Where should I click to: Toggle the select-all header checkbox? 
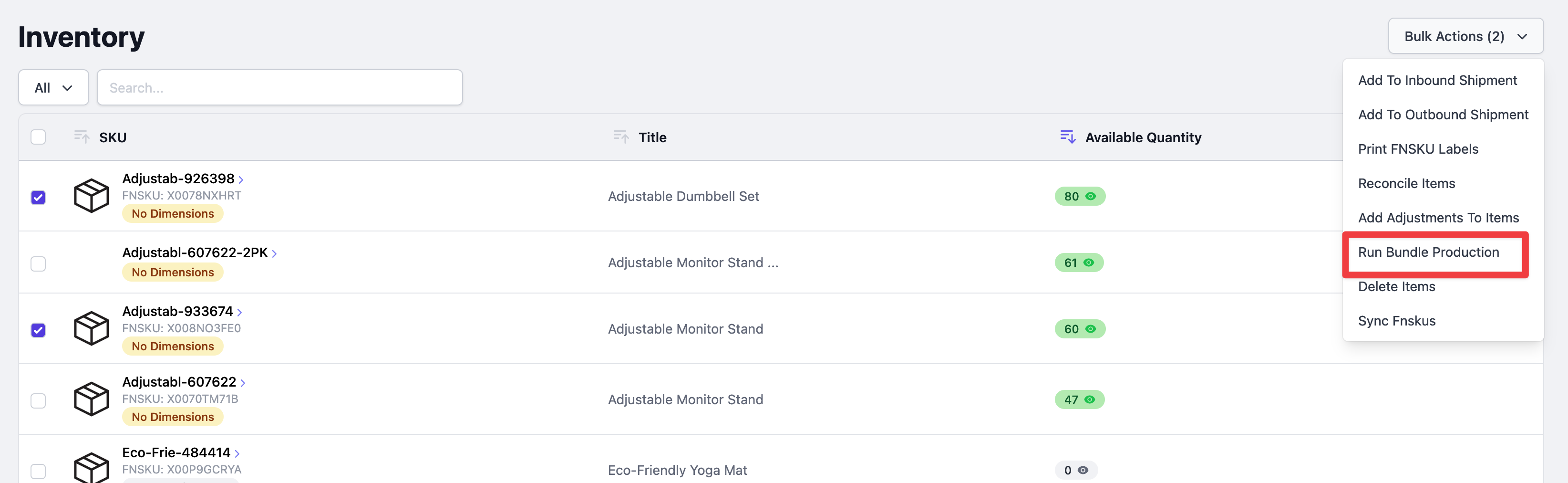(x=38, y=137)
